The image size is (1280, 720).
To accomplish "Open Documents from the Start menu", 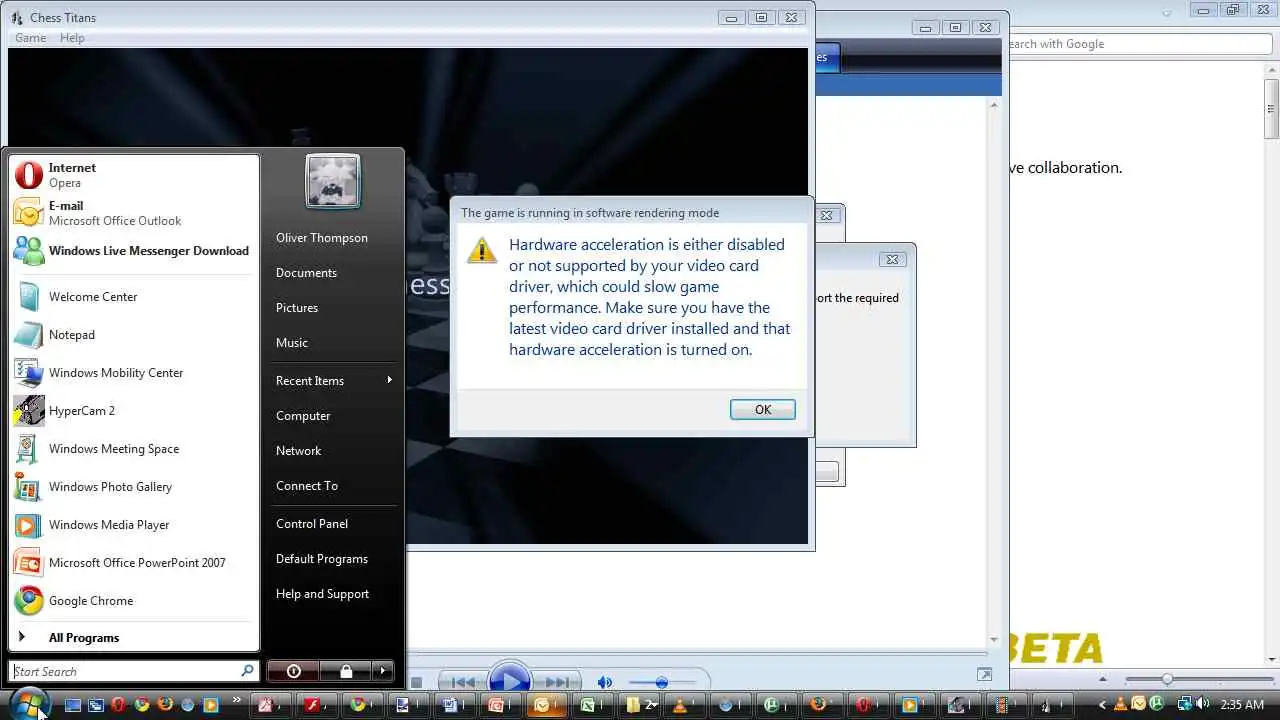I will point(306,273).
